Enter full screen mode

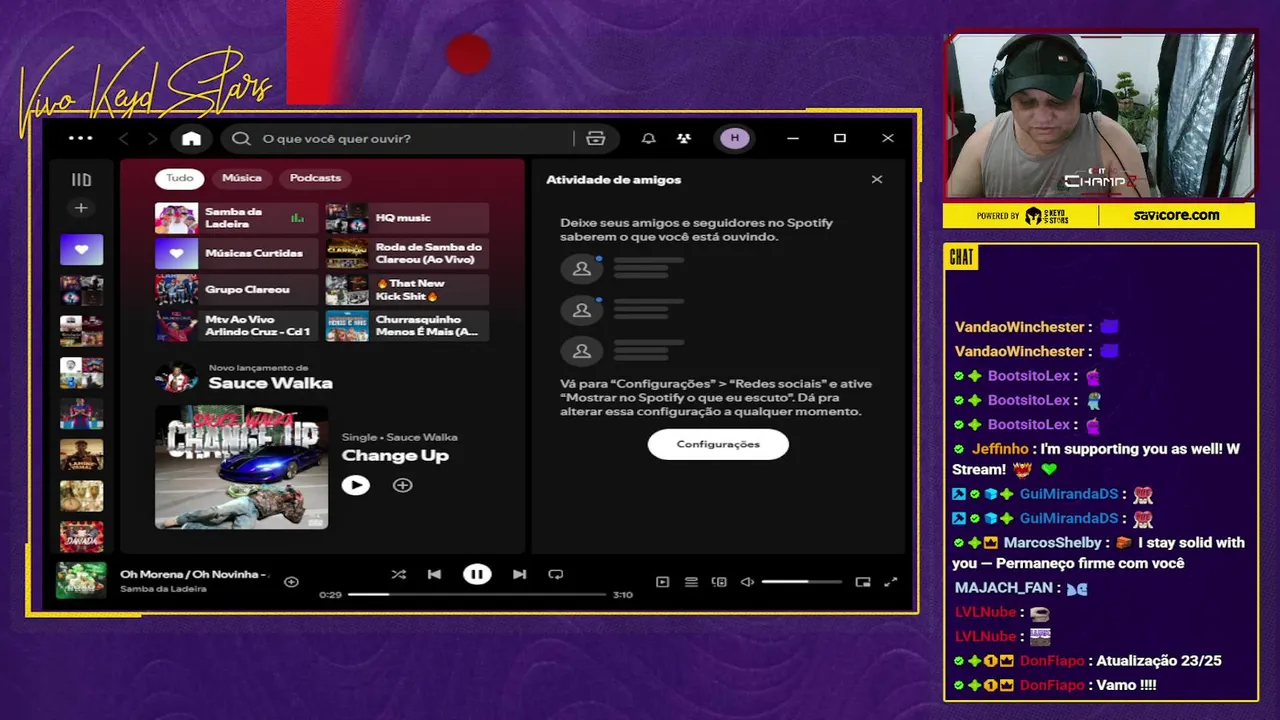point(891,582)
